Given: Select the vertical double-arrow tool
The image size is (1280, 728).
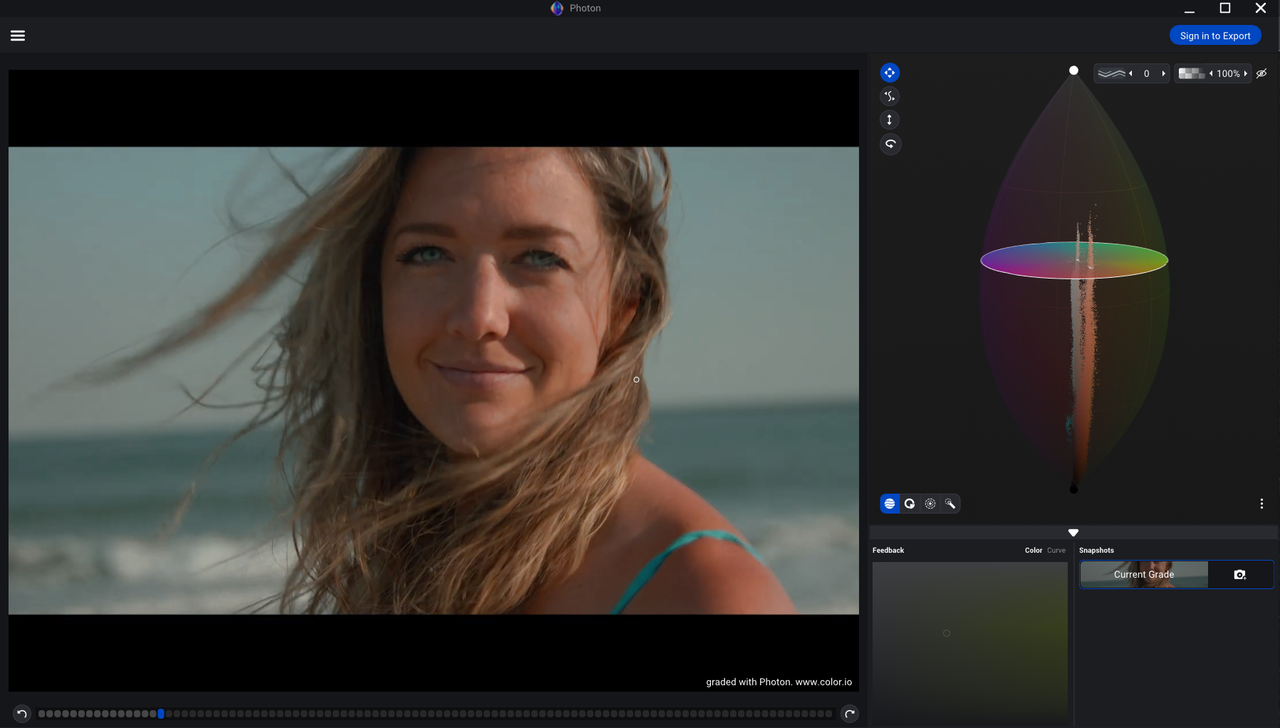Looking at the screenshot, I should pyautogui.click(x=889, y=120).
